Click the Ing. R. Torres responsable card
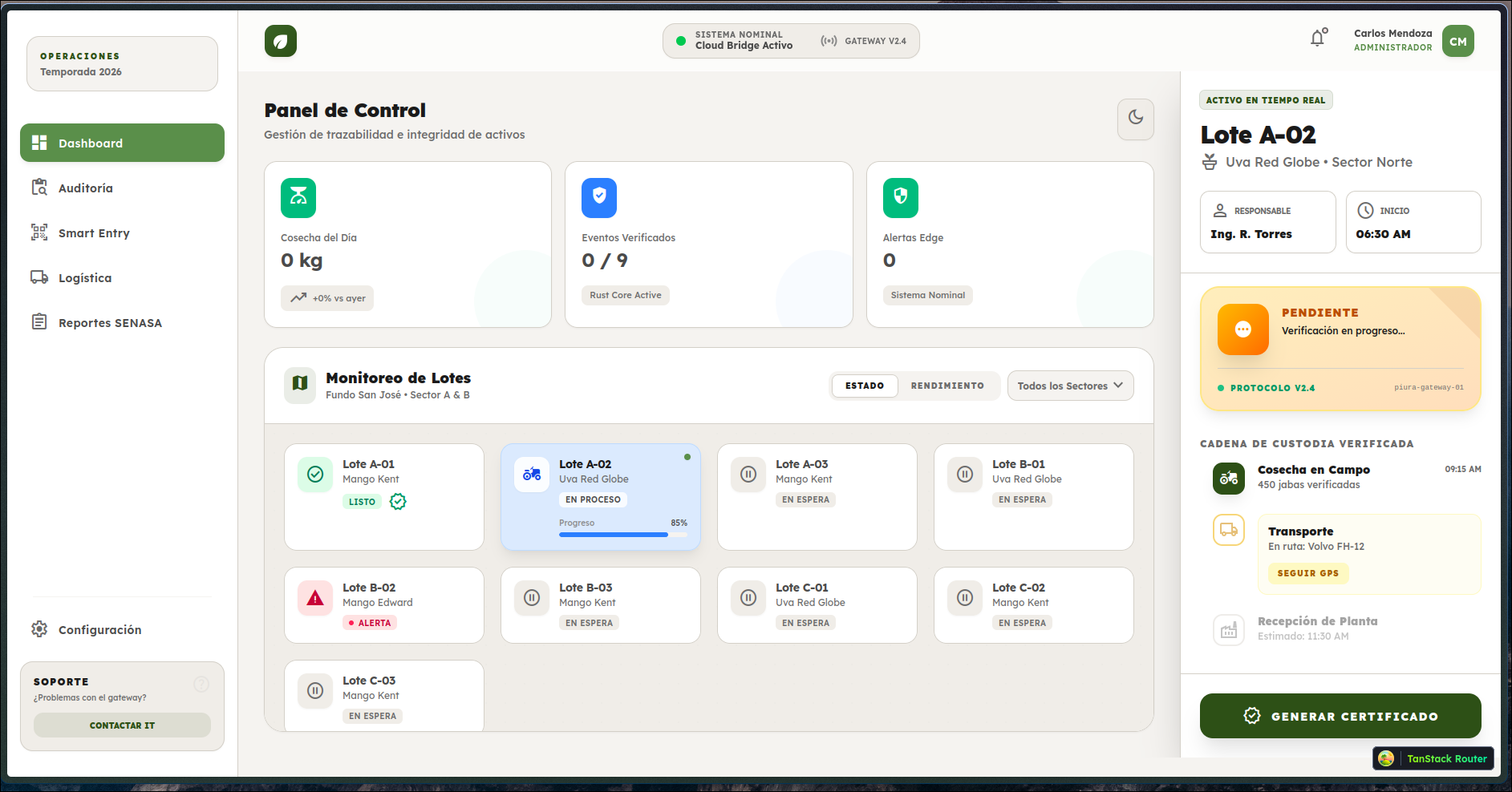 (x=1268, y=222)
